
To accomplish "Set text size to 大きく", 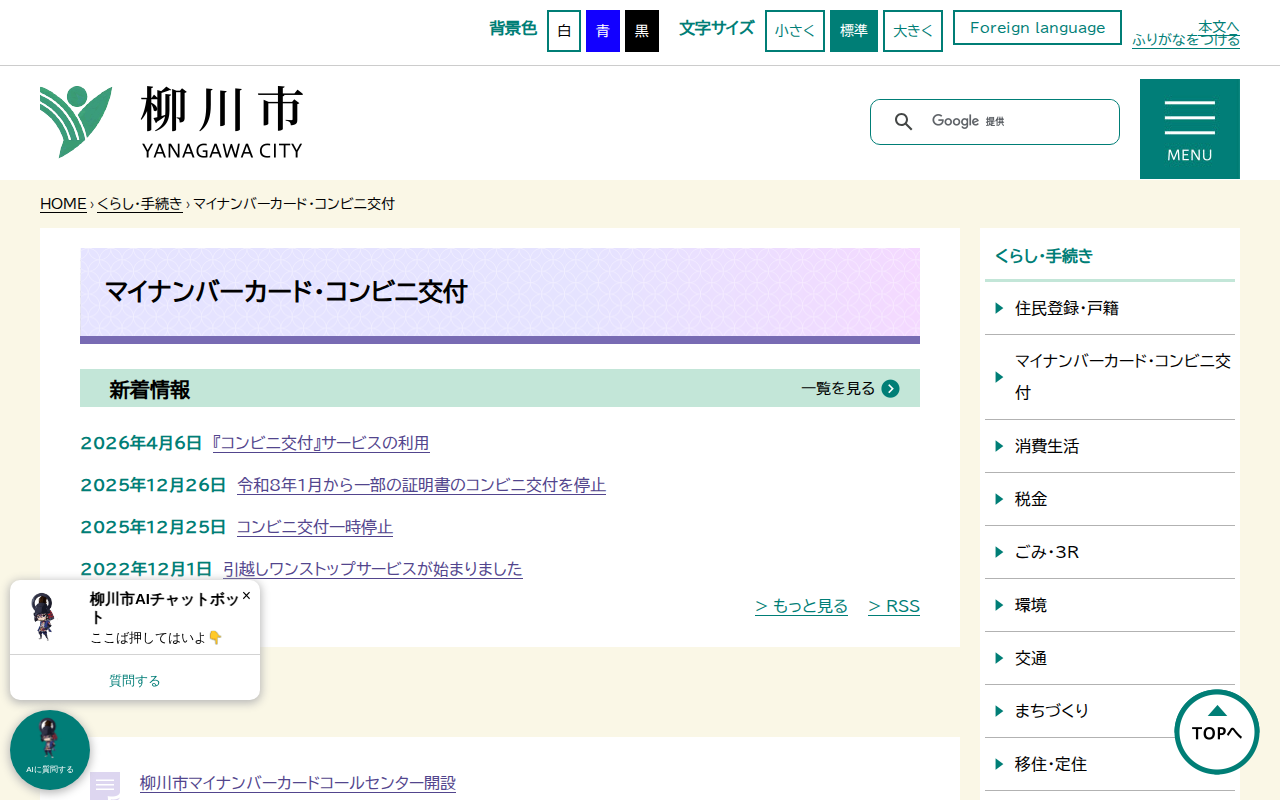I will click(x=912, y=31).
